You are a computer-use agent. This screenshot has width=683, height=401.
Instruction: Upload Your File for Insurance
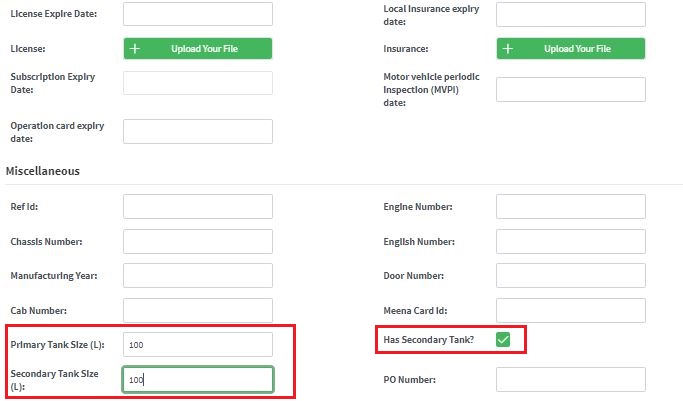pyautogui.click(x=571, y=48)
